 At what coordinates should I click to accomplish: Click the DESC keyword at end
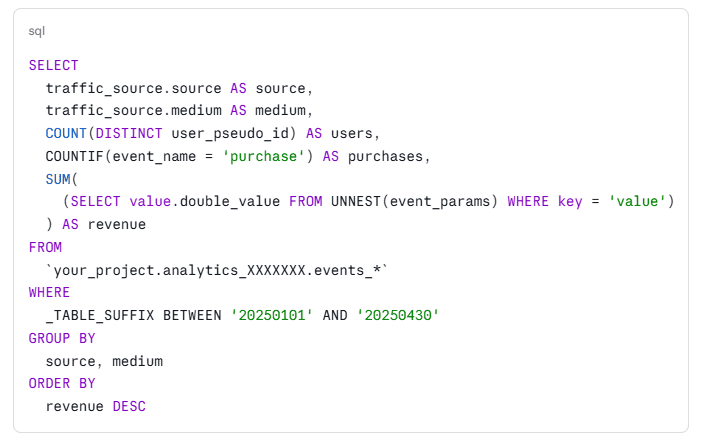pyautogui.click(x=129, y=406)
